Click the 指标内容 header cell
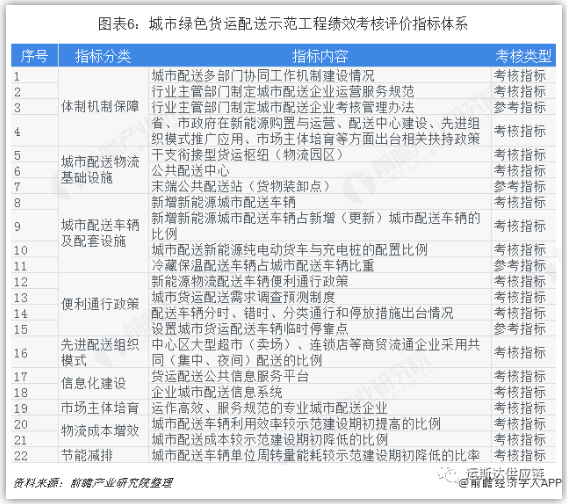This screenshot has width=567, height=504. point(320,56)
